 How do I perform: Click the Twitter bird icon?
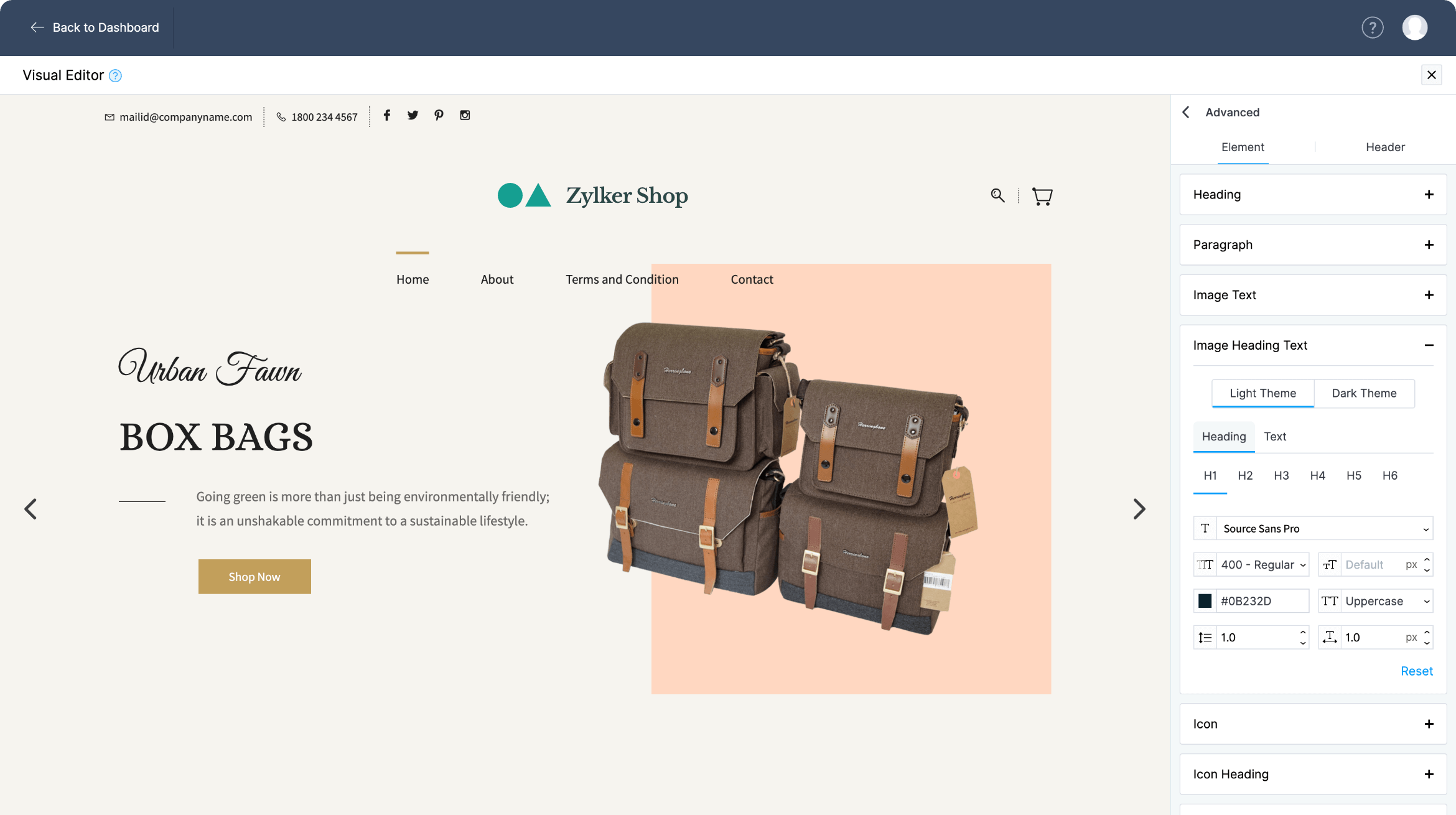click(x=413, y=115)
